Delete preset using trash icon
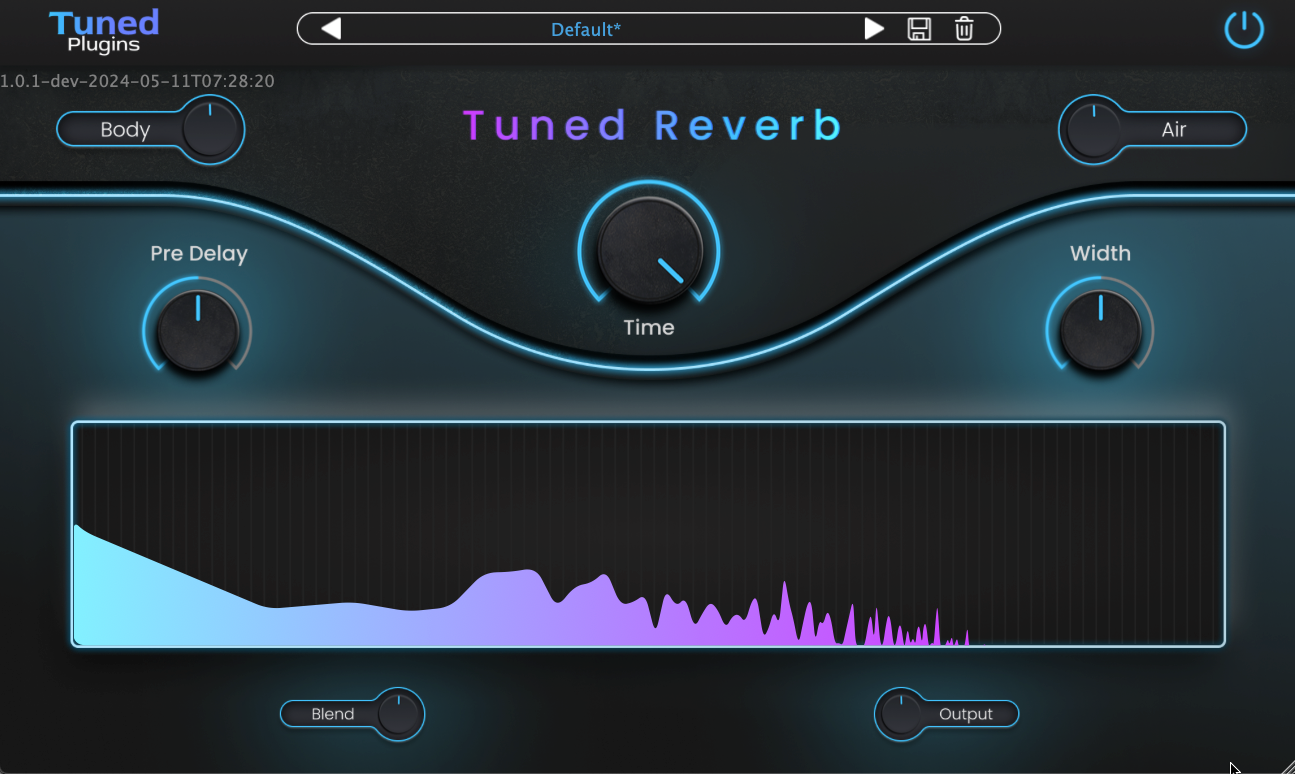This screenshot has height=774, width=1295. click(964, 29)
